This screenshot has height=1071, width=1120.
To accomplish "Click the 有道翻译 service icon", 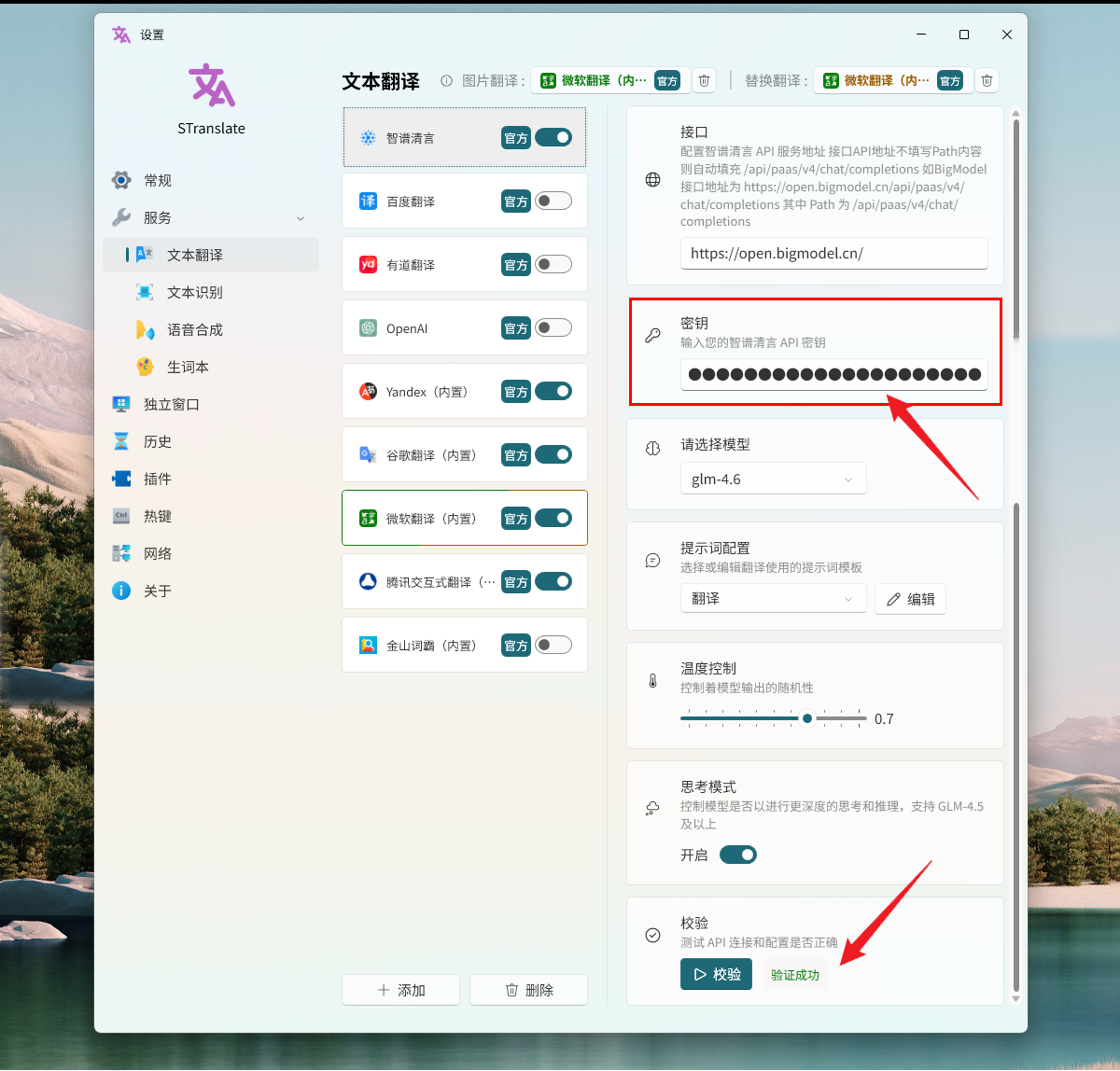I will click(x=369, y=265).
